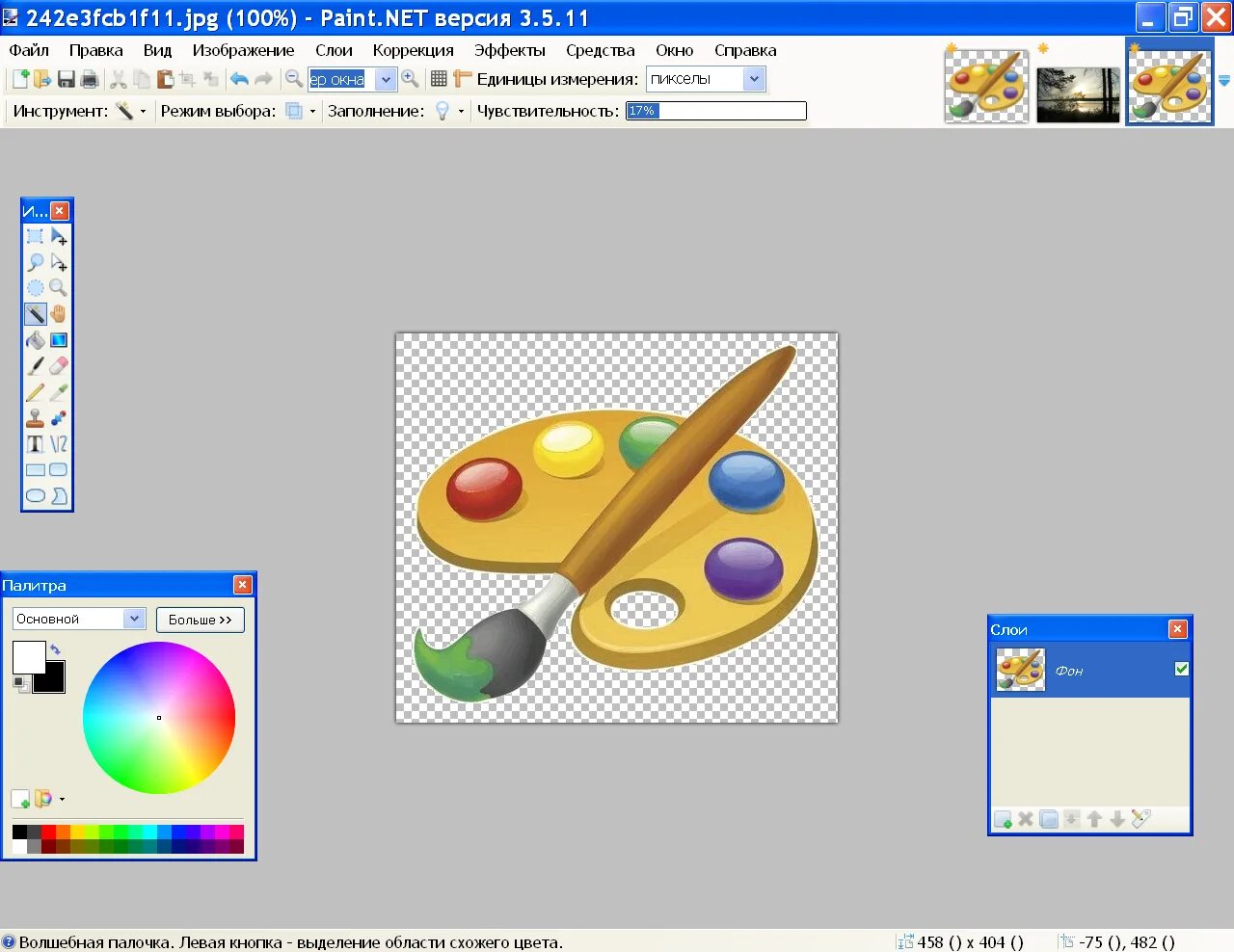Screen dimensions: 1234x952
Task: Open the zoom level dropdown
Action: [x=386, y=80]
